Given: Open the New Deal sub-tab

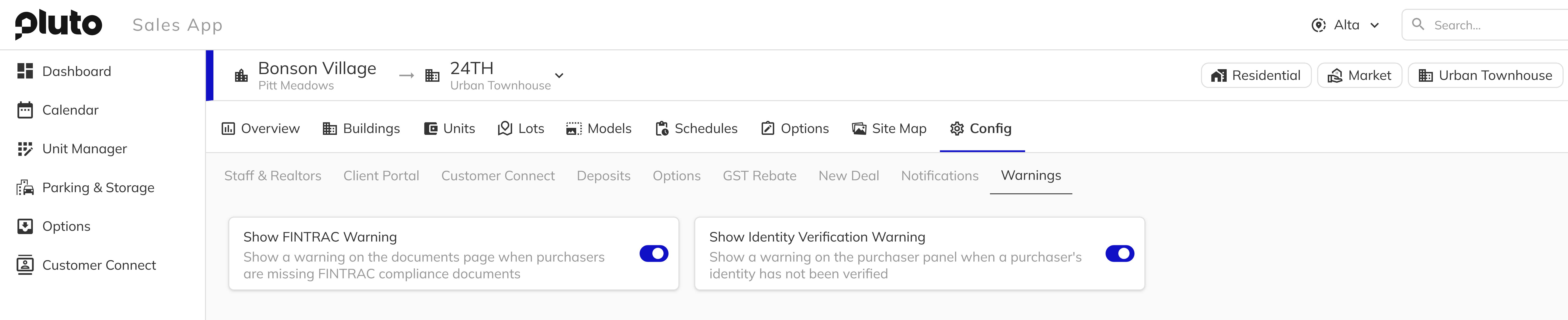Looking at the screenshot, I should [849, 176].
